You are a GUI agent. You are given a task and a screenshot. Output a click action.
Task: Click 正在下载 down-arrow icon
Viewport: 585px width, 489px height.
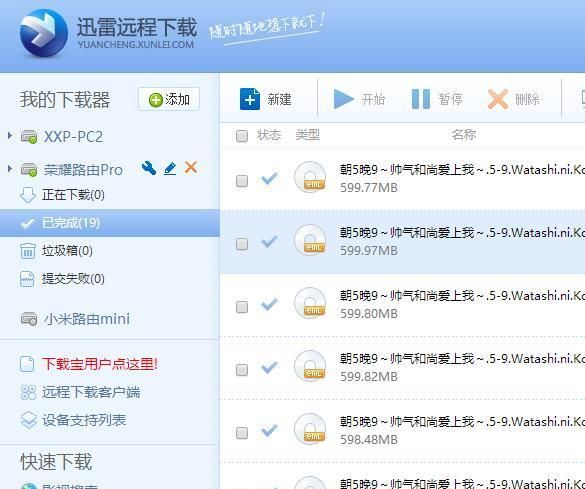[x=28, y=195]
